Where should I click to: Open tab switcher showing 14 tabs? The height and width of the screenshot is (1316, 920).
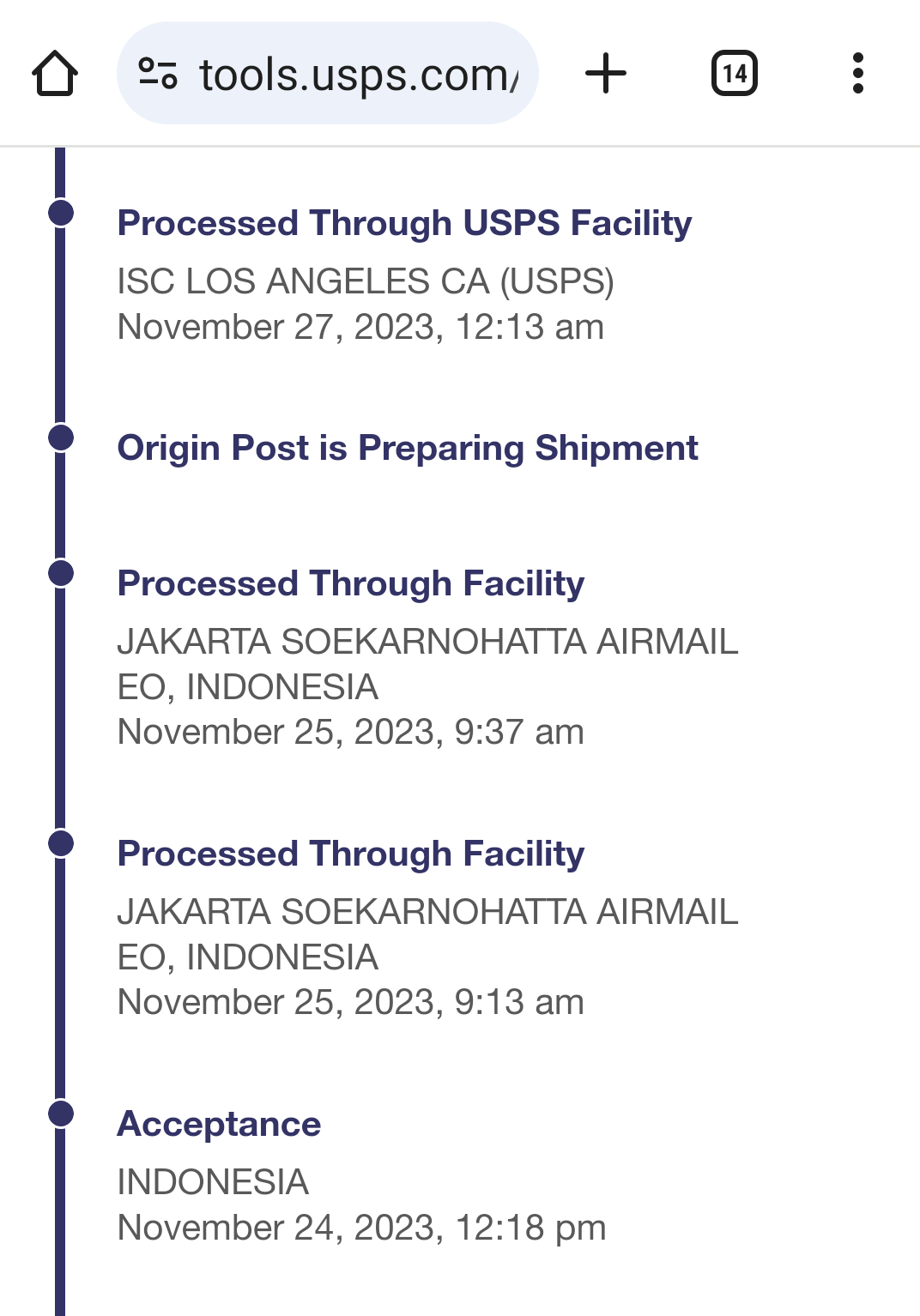(735, 73)
